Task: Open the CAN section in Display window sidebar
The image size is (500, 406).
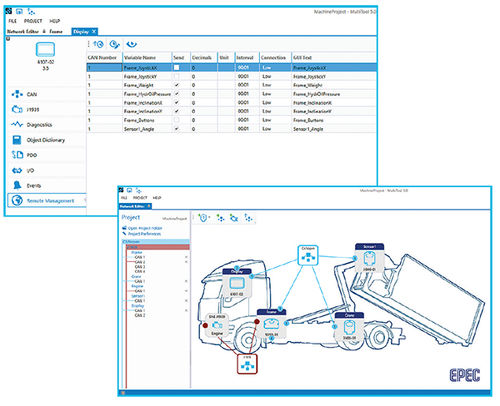Action: [x=46, y=94]
